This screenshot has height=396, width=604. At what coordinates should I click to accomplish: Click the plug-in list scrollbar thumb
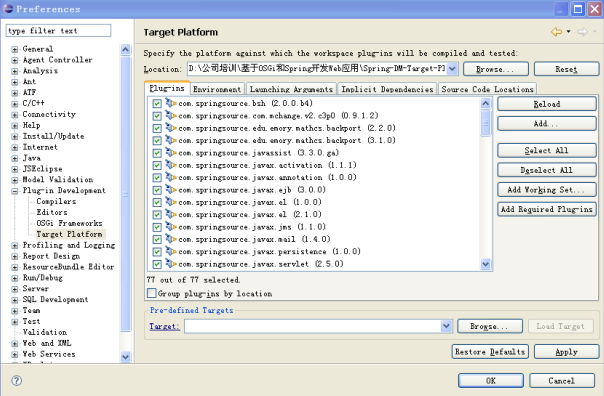(485, 123)
